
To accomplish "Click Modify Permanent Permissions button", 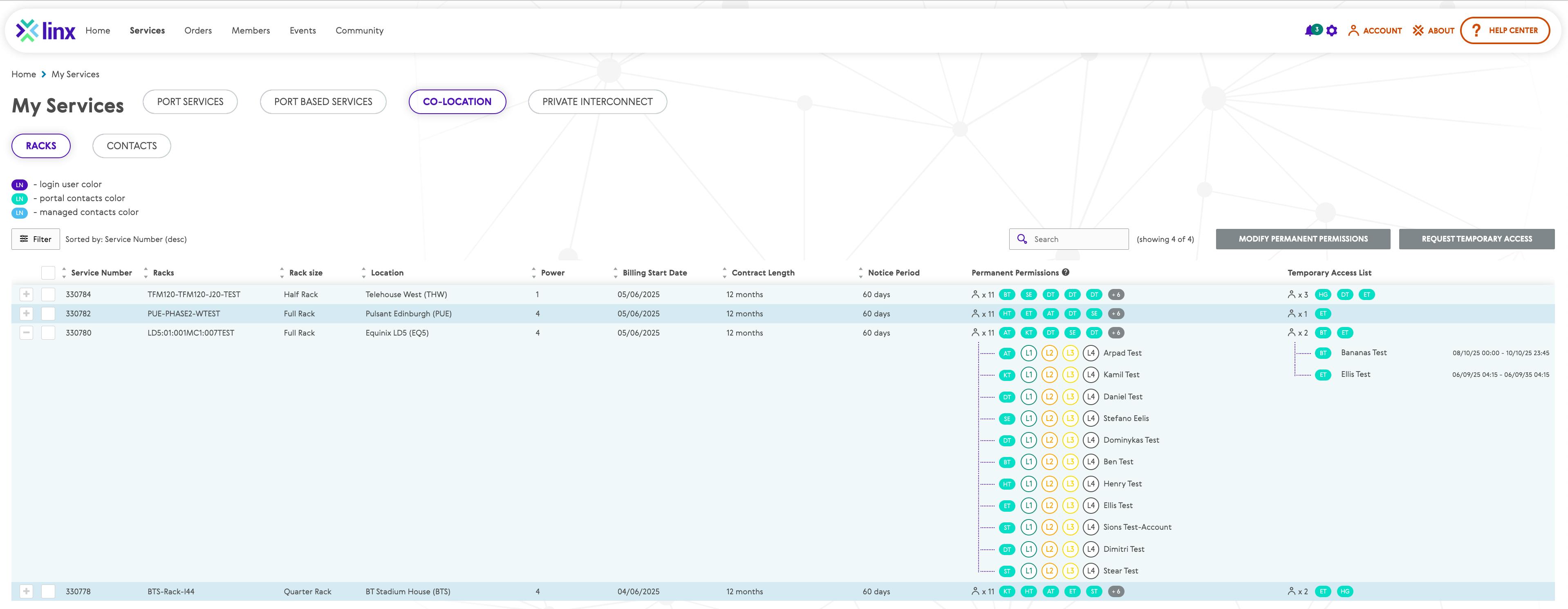I will coord(1303,239).
